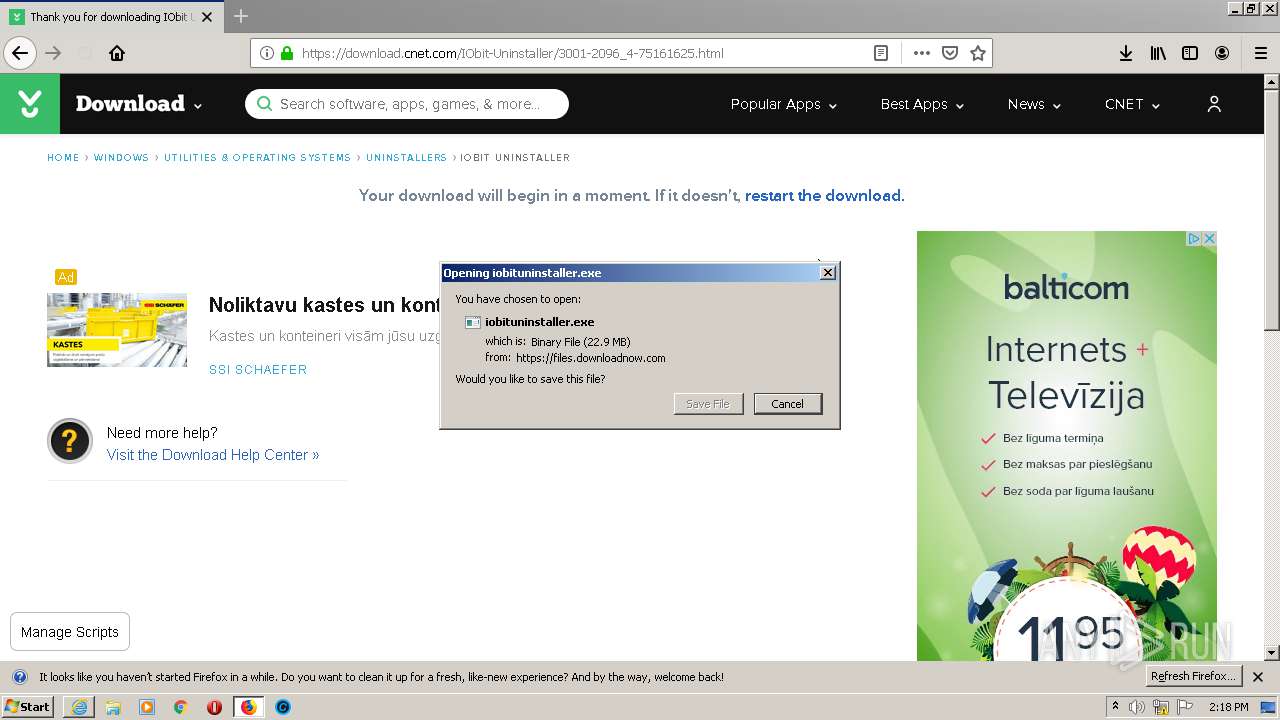Open the Firefox hamburger menu
This screenshot has height=720, width=1280.
[x=1260, y=53]
